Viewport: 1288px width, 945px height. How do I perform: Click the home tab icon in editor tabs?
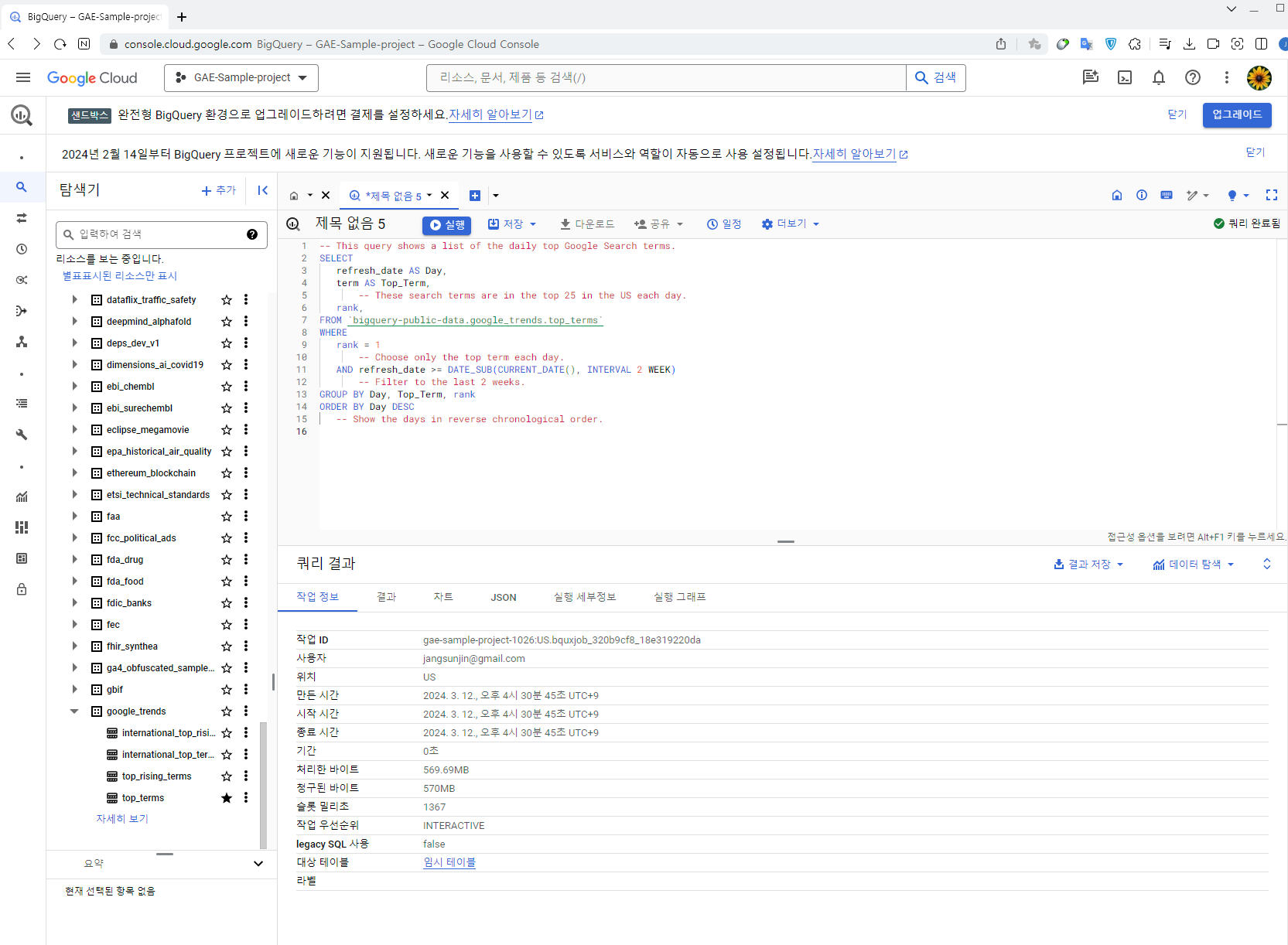tap(294, 196)
